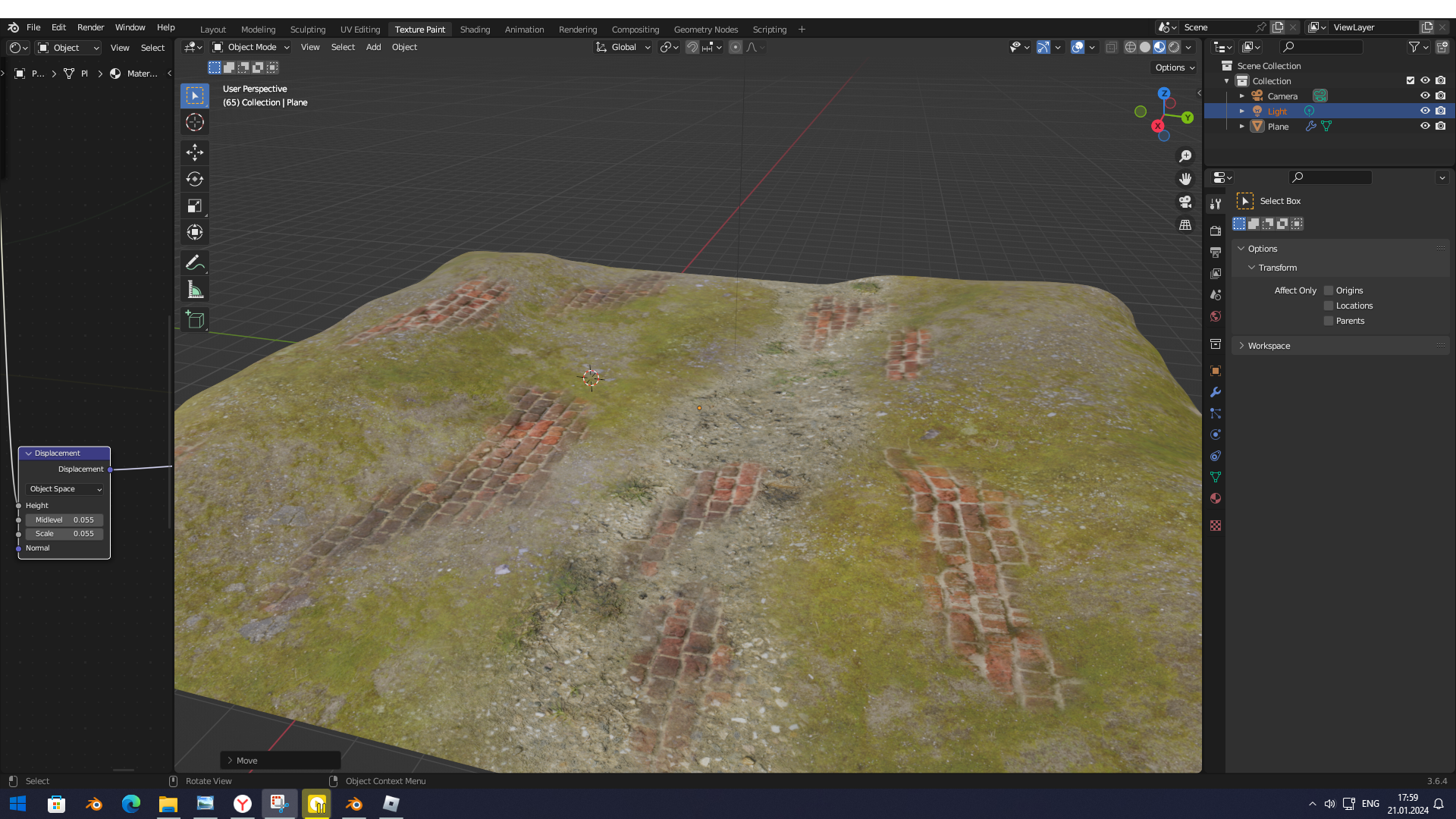The image size is (1456, 819).
Task: Add a new workspace with plus button
Action: 802,30
